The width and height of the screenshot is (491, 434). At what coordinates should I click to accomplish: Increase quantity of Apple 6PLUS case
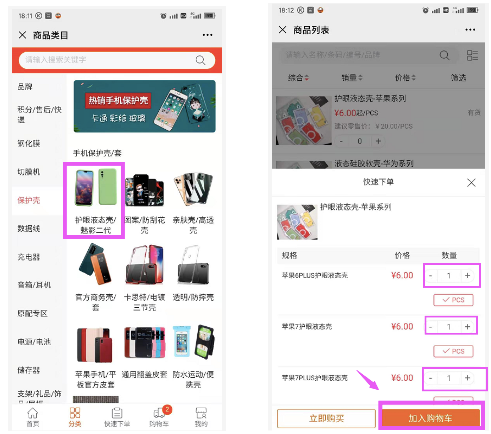coord(467,275)
